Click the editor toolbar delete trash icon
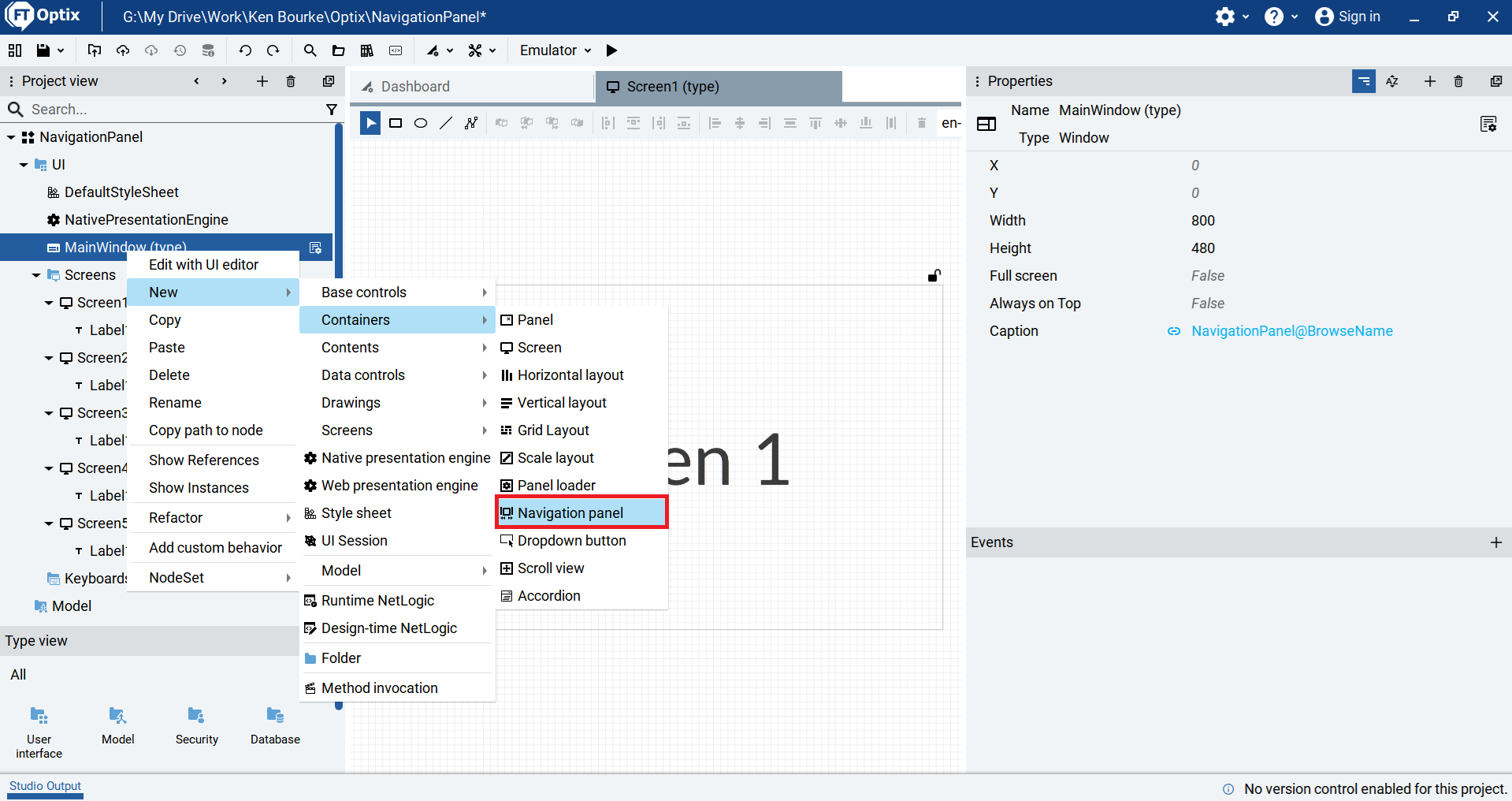The height and width of the screenshot is (801, 1512). (922, 123)
